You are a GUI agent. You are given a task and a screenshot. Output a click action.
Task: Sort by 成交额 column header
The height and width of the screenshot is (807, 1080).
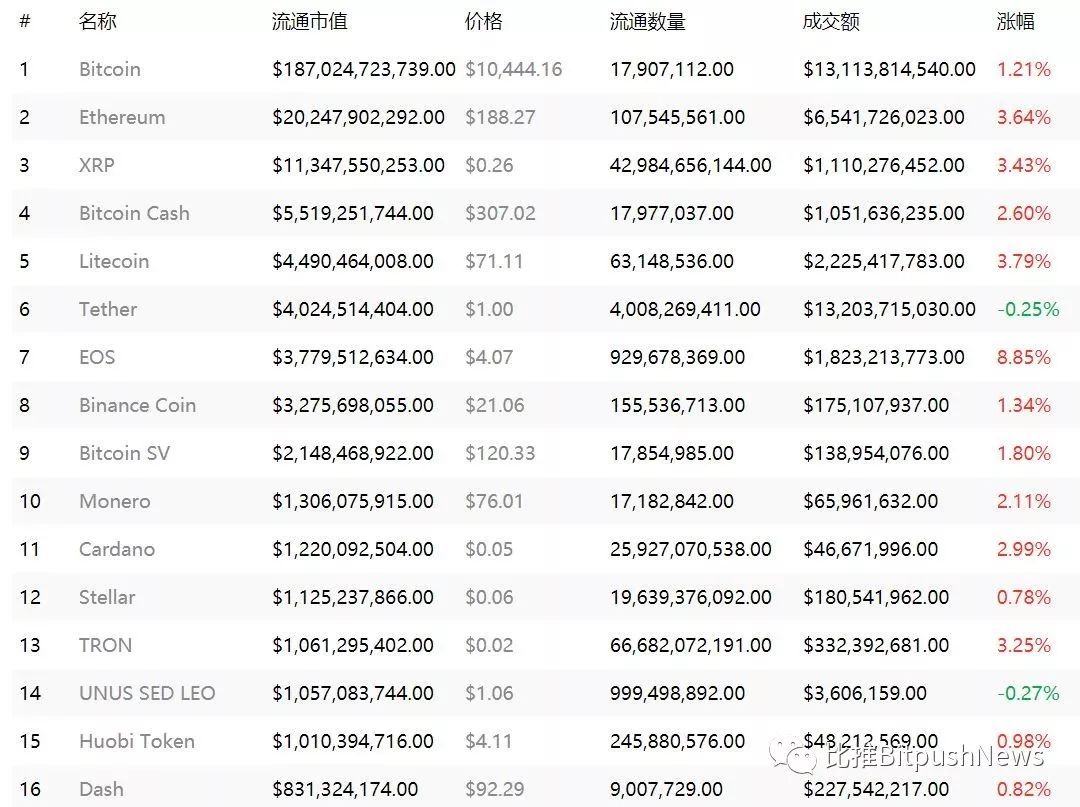[x=831, y=21]
